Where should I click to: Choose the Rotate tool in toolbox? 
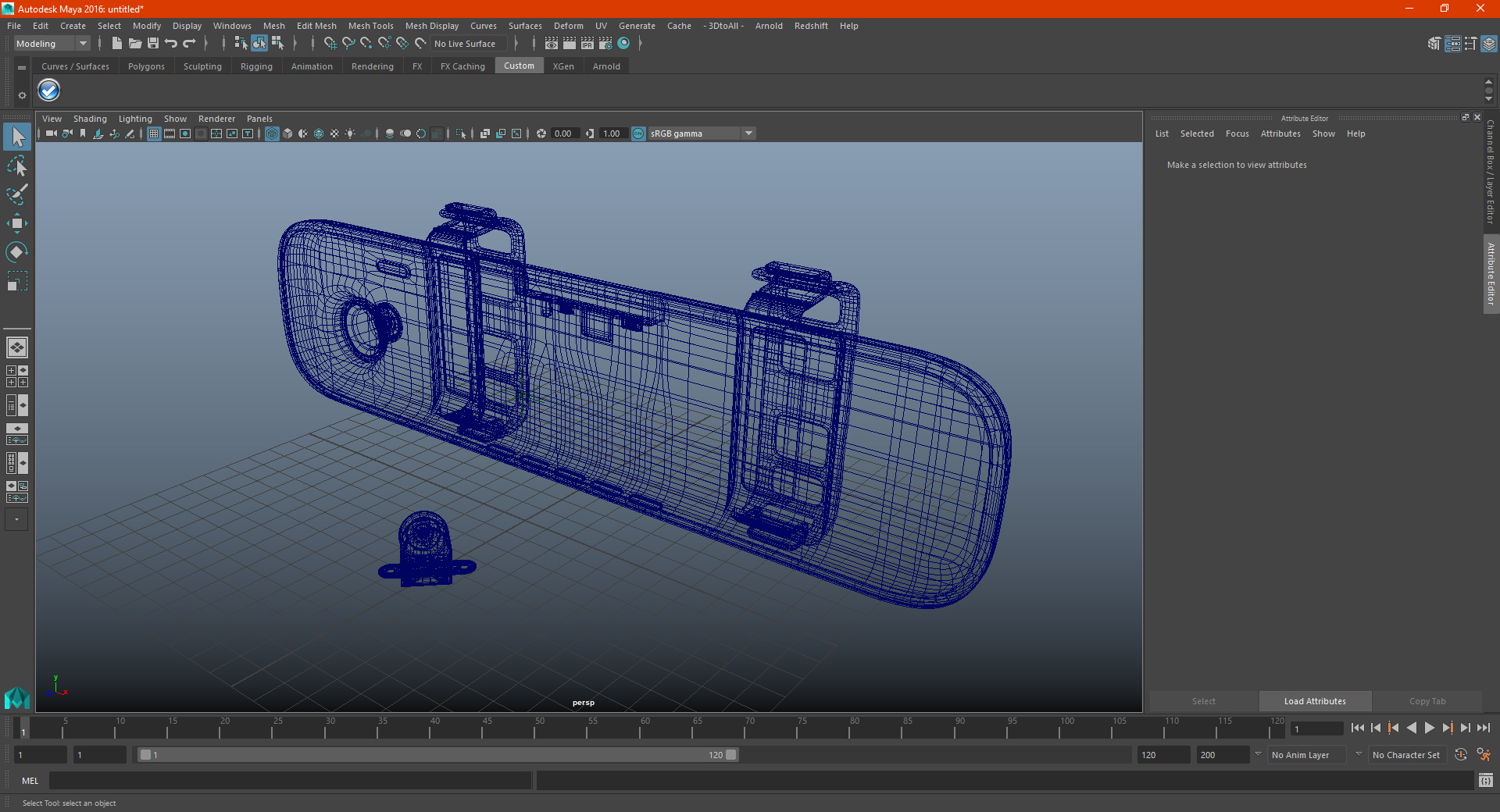[x=17, y=252]
